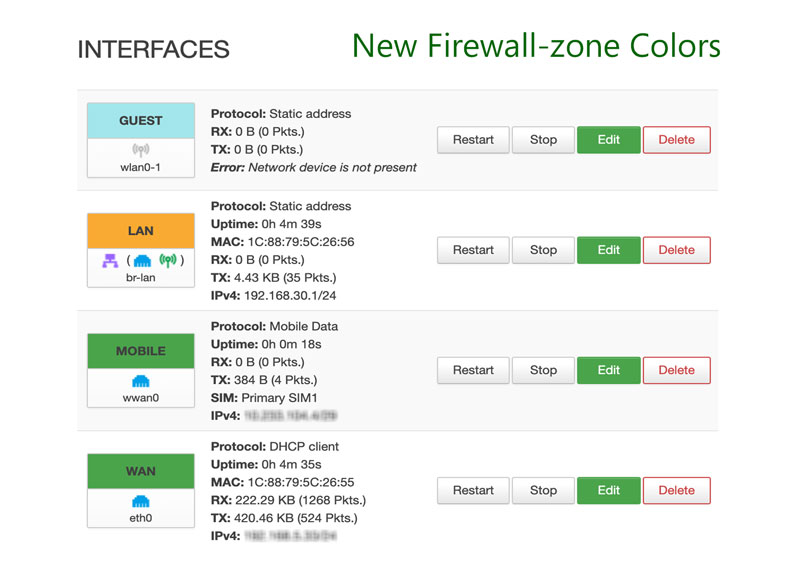Image resolution: width=800 pixels, height=571 pixels.
Task: Select the green MOBILE zone badge
Action: tap(141, 351)
